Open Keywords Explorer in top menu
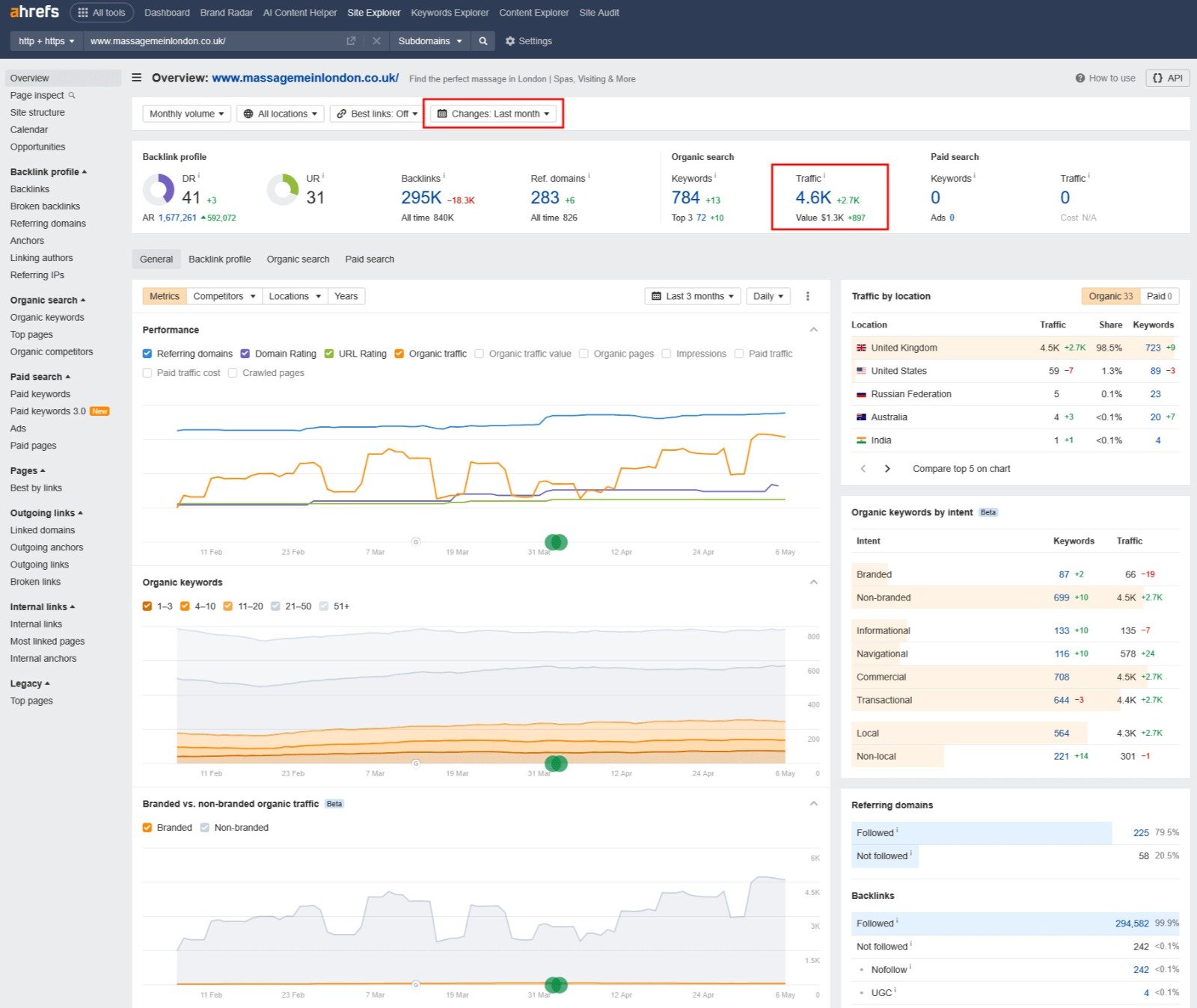This screenshot has height=1008, width=1197. [x=450, y=13]
